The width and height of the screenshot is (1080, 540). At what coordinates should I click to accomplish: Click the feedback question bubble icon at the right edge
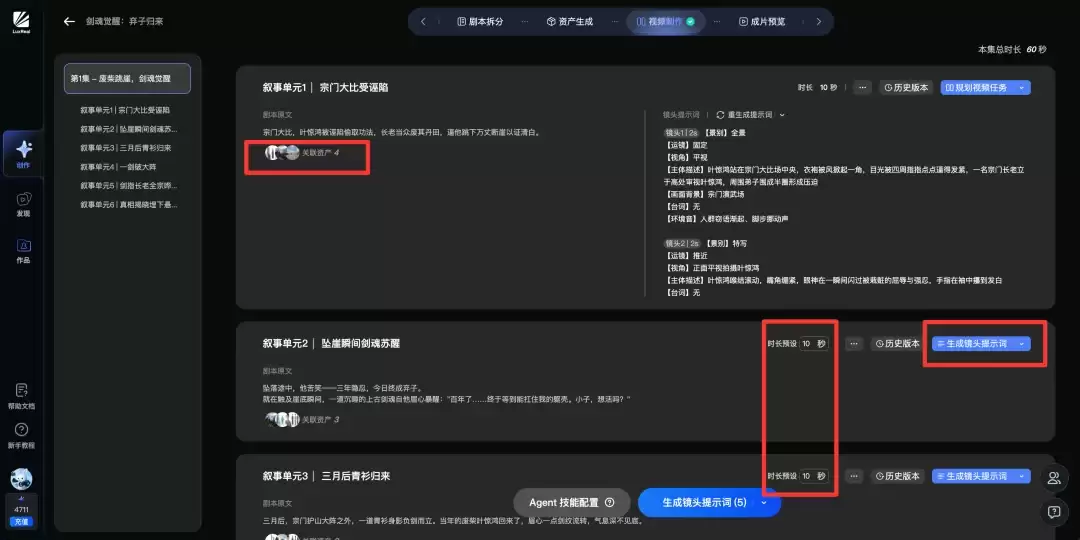pos(1053,512)
